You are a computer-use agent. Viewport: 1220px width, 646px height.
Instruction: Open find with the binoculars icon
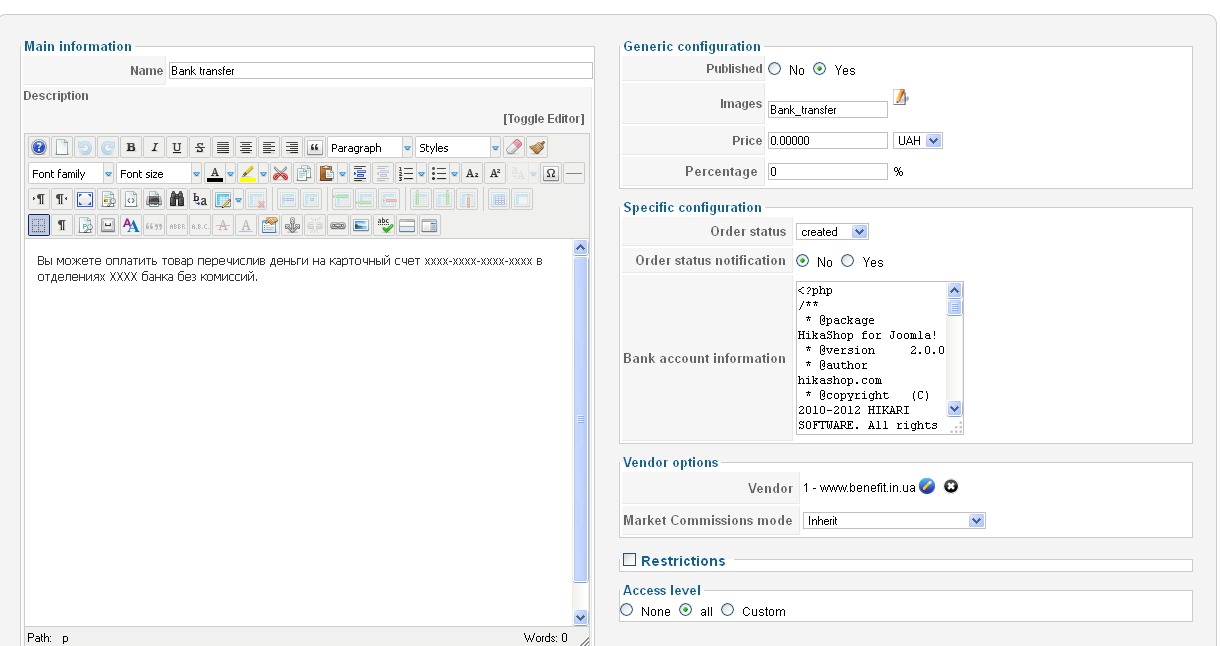coord(176,200)
